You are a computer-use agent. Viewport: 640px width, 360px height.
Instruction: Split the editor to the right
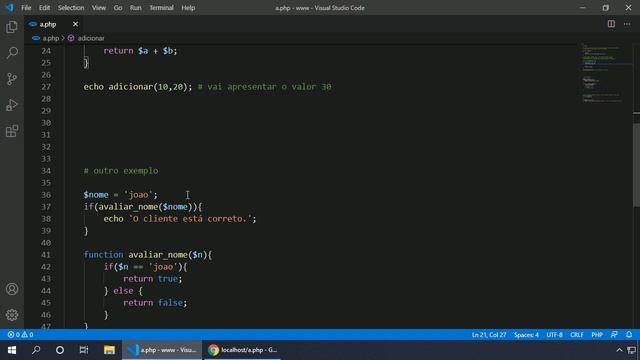[611, 24]
